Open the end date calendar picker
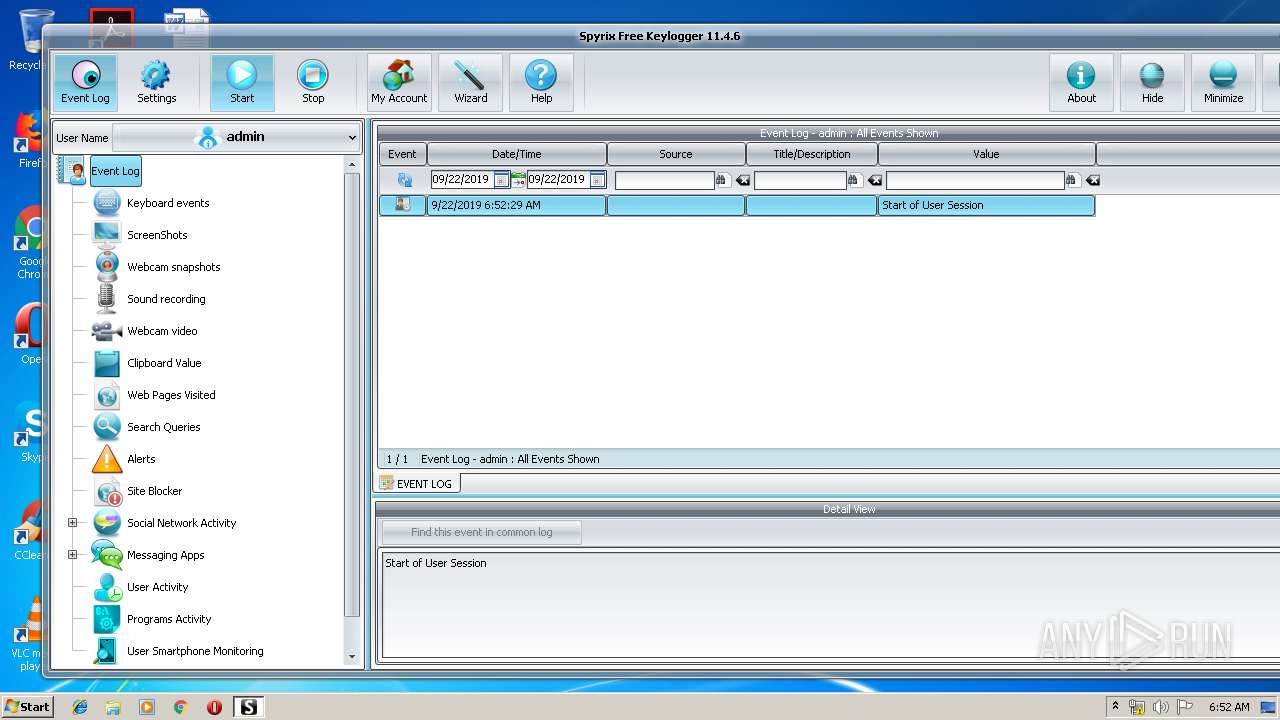The height and width of the screenshot is (720, 1280). [x=597, y=180]
